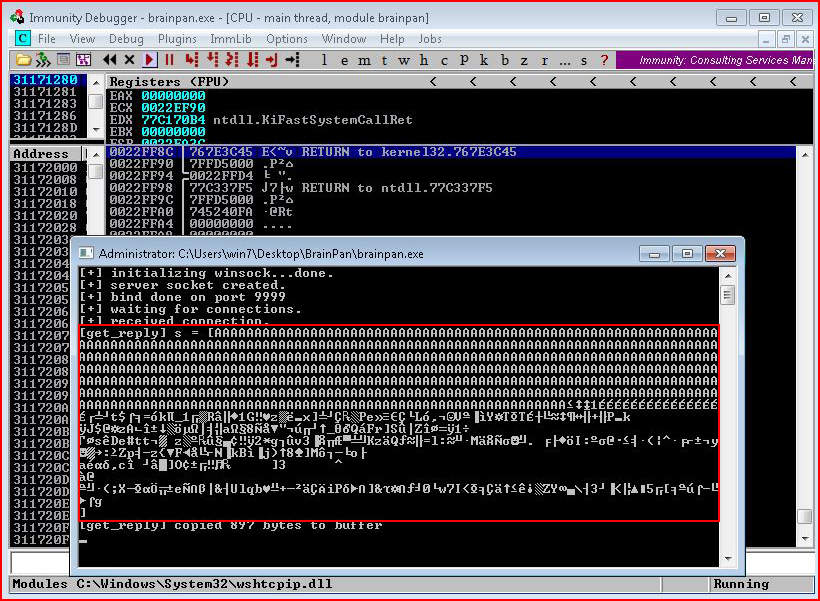The height and width of the screenshot is (601, 820).
Task: Open Threads window with 't' button
Action: [x=384, y=60]
